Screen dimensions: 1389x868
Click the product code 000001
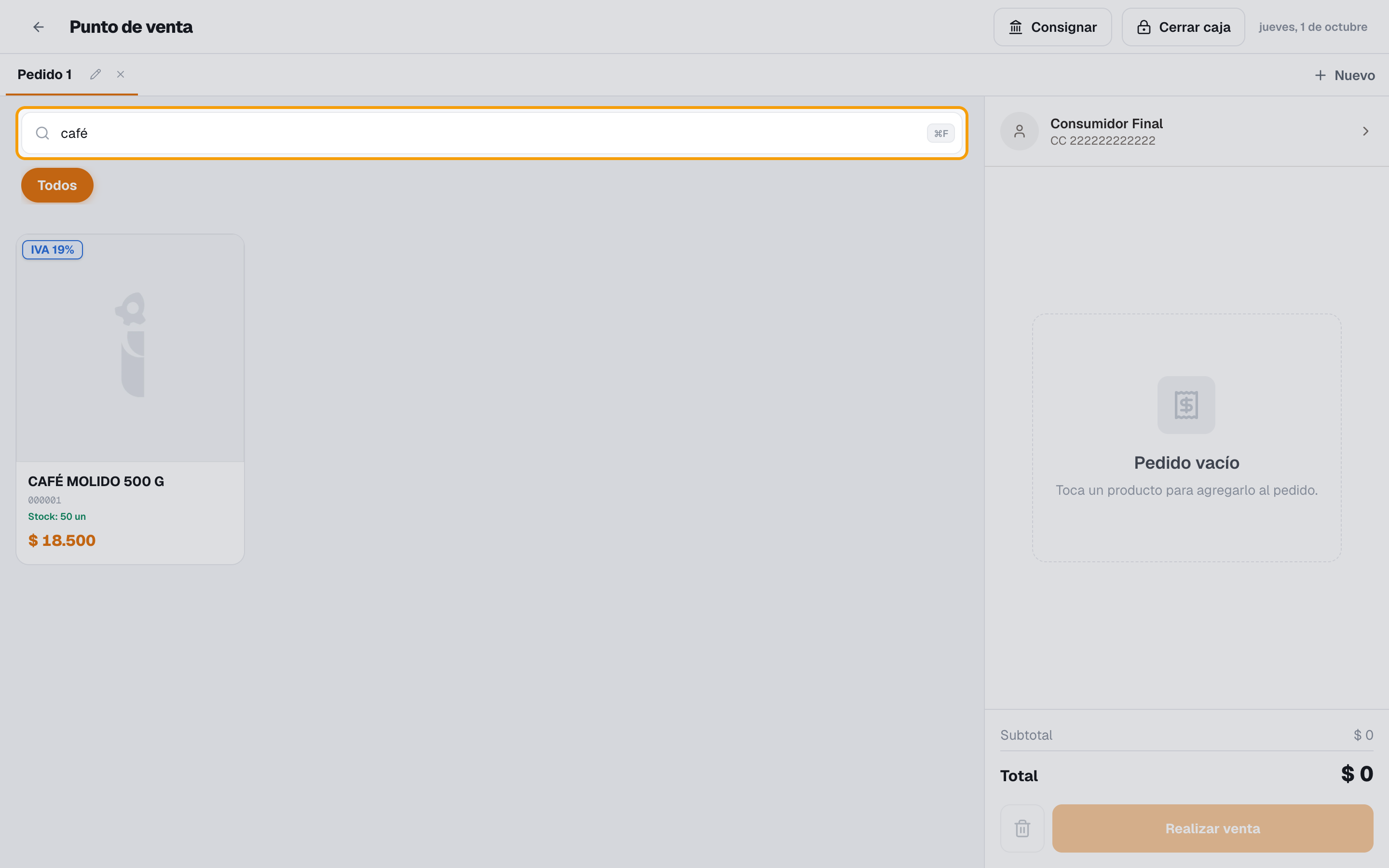45,500
